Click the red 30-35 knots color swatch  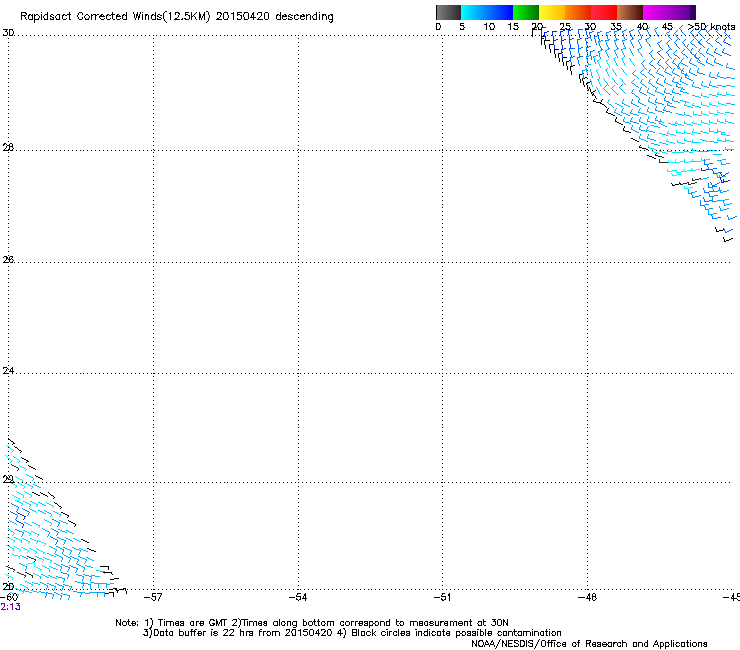[x=604, y=12]
